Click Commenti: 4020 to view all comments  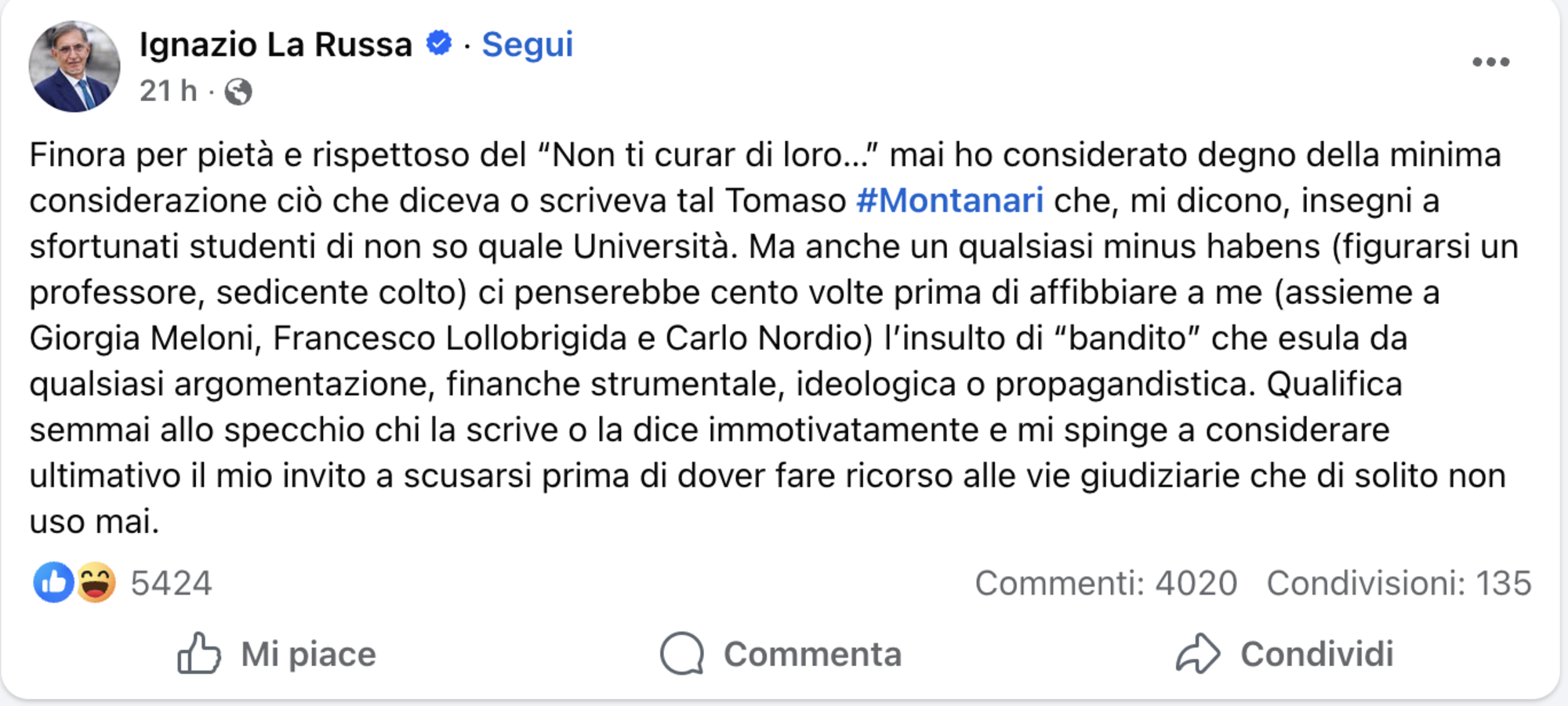pyautogui.click(x=1105, y=583)
